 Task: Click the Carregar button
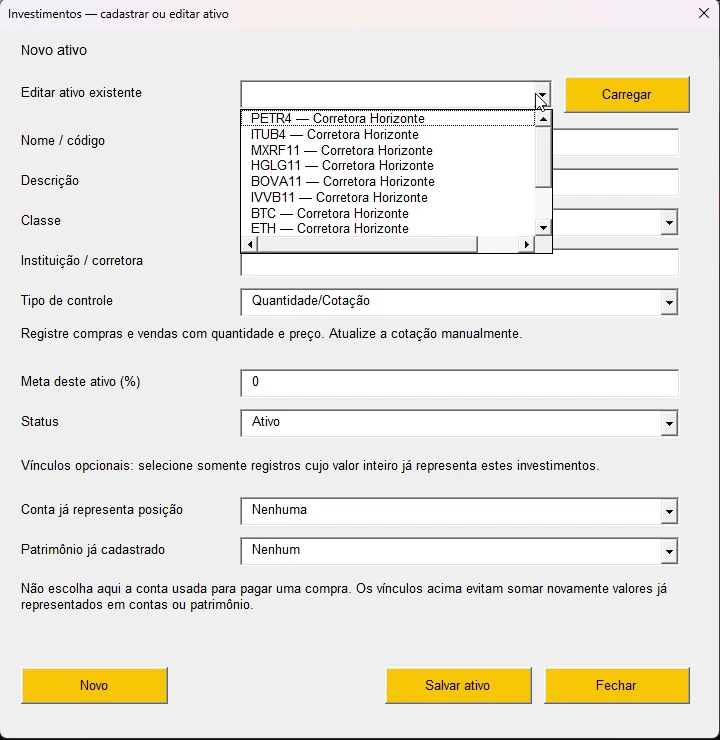pos(627,94)
